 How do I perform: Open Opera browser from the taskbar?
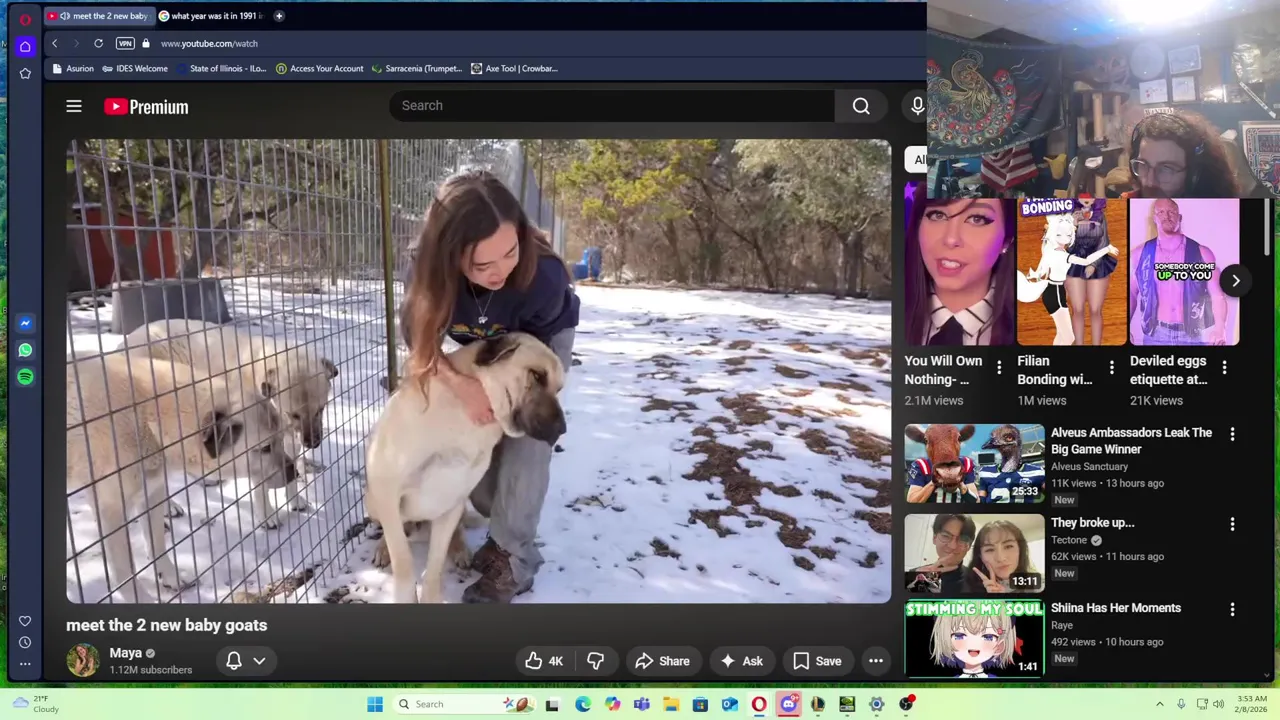[x=759, y=704]
